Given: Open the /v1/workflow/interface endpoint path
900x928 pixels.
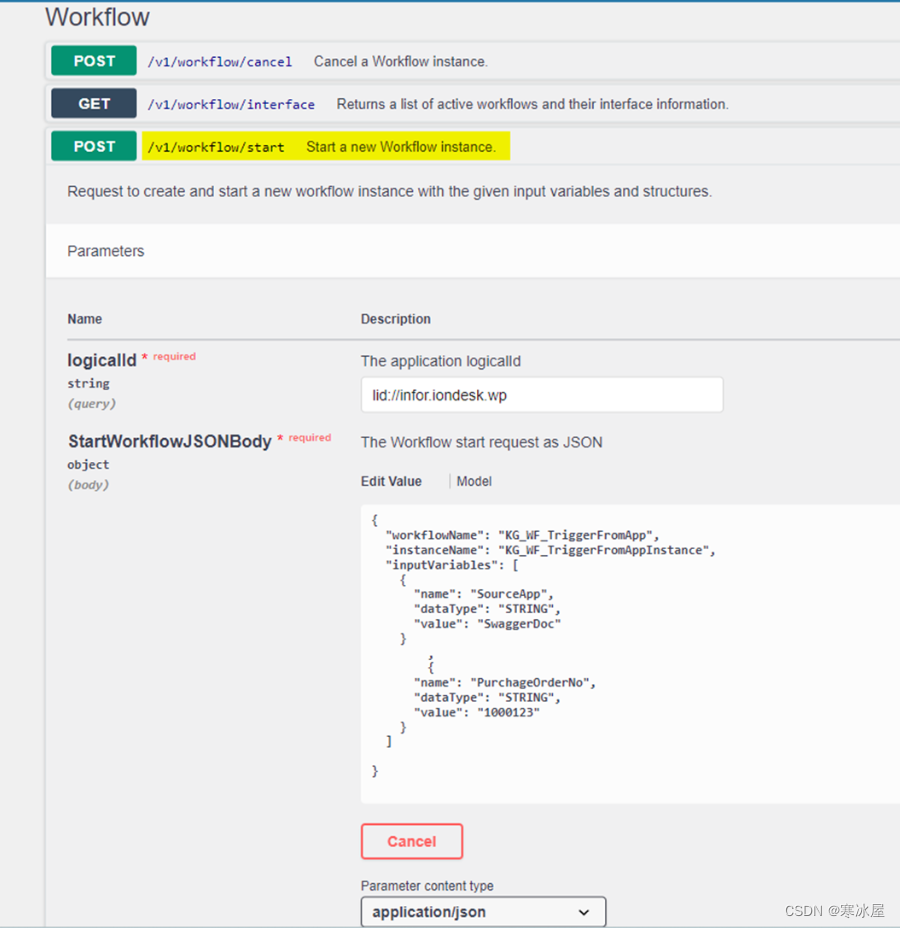Looking at the screenshot, I should pyautogui.click(x=231, y=103).
